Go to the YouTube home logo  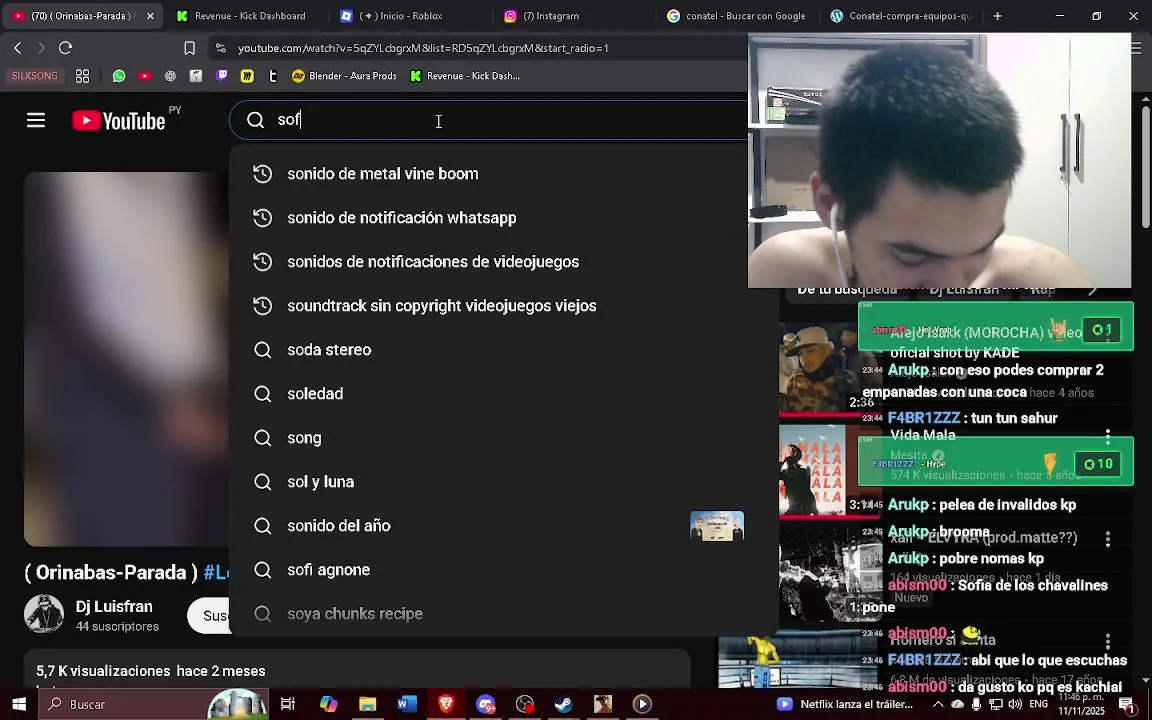119,120
